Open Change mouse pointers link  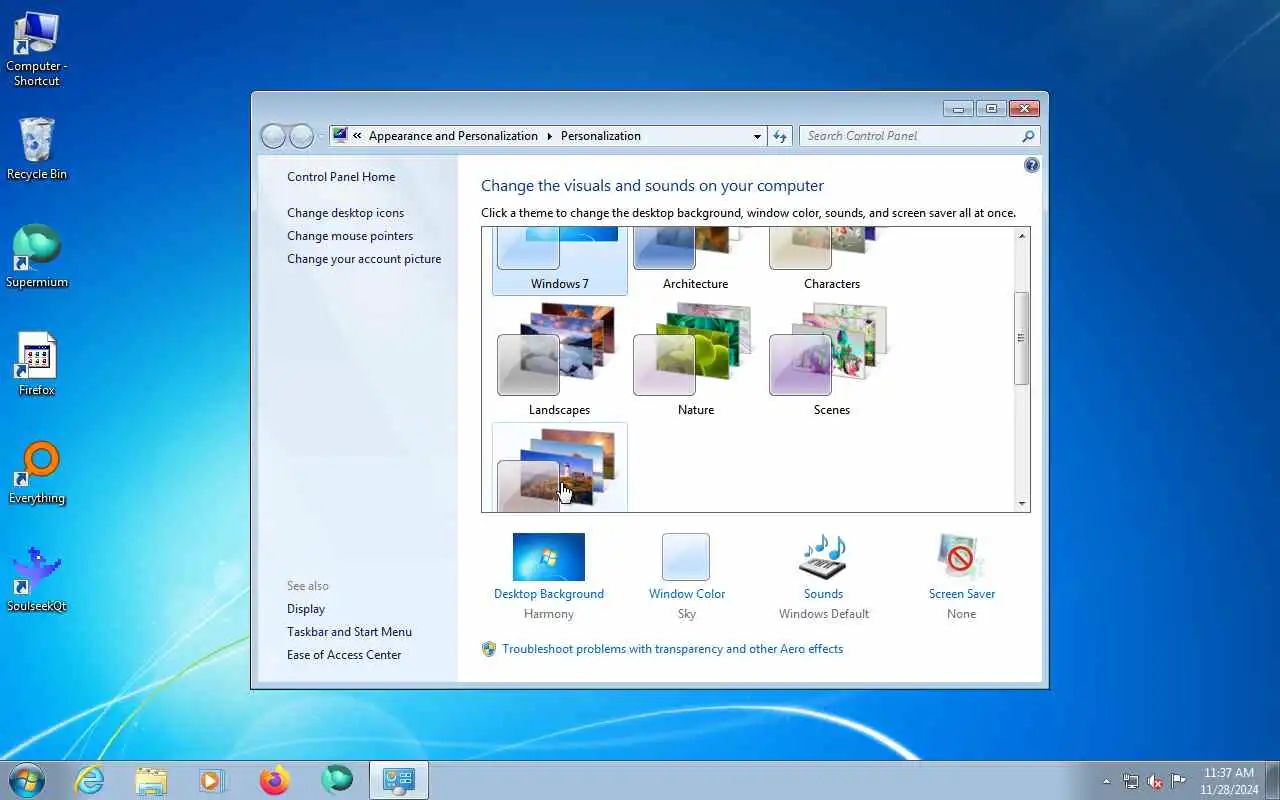350,236
